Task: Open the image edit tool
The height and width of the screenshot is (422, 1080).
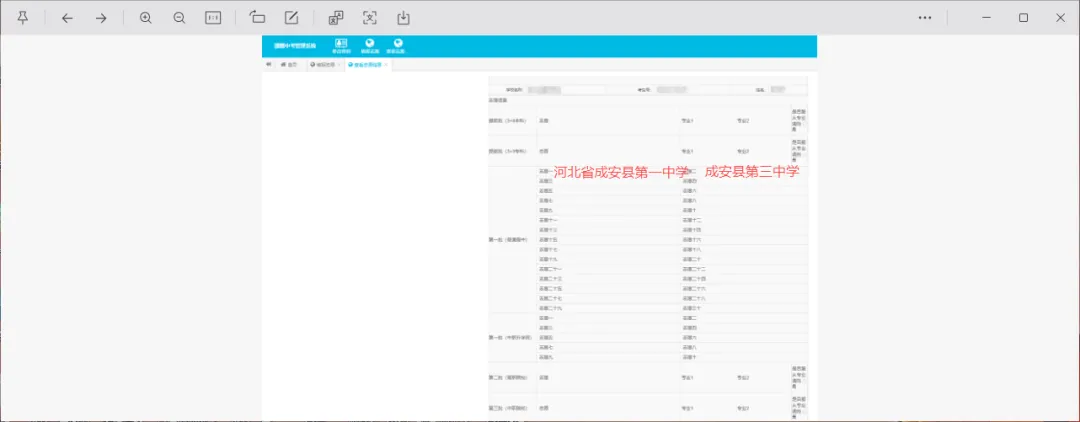Action: pos(291,18)
